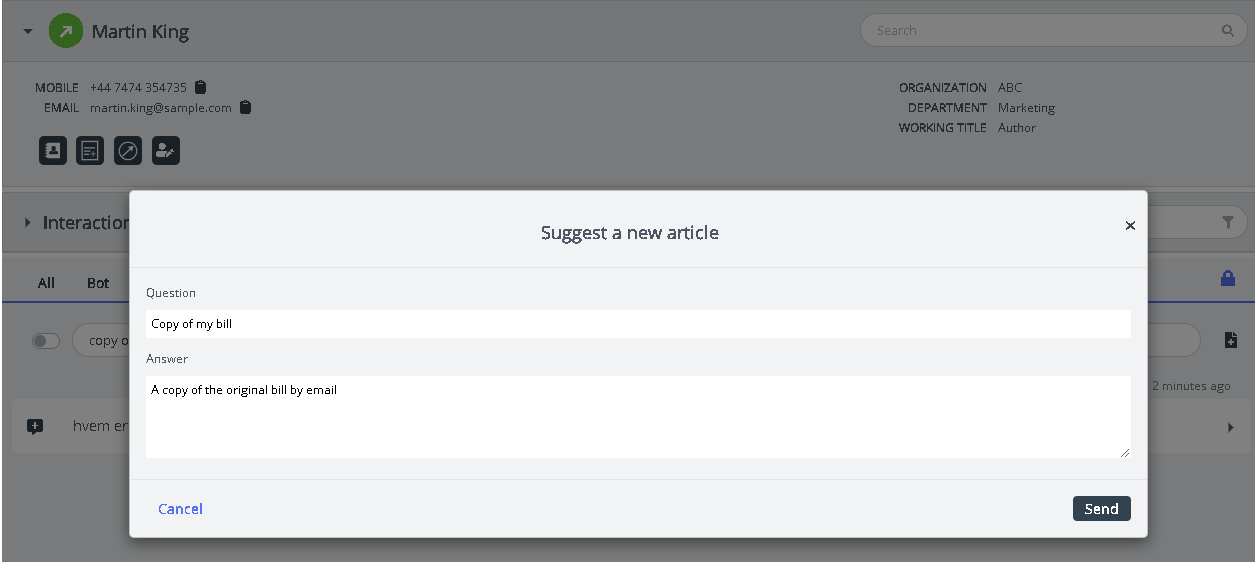Click the search magnifier icon
Viewport: 1255px width, 562px height.
click(1227, 31)
